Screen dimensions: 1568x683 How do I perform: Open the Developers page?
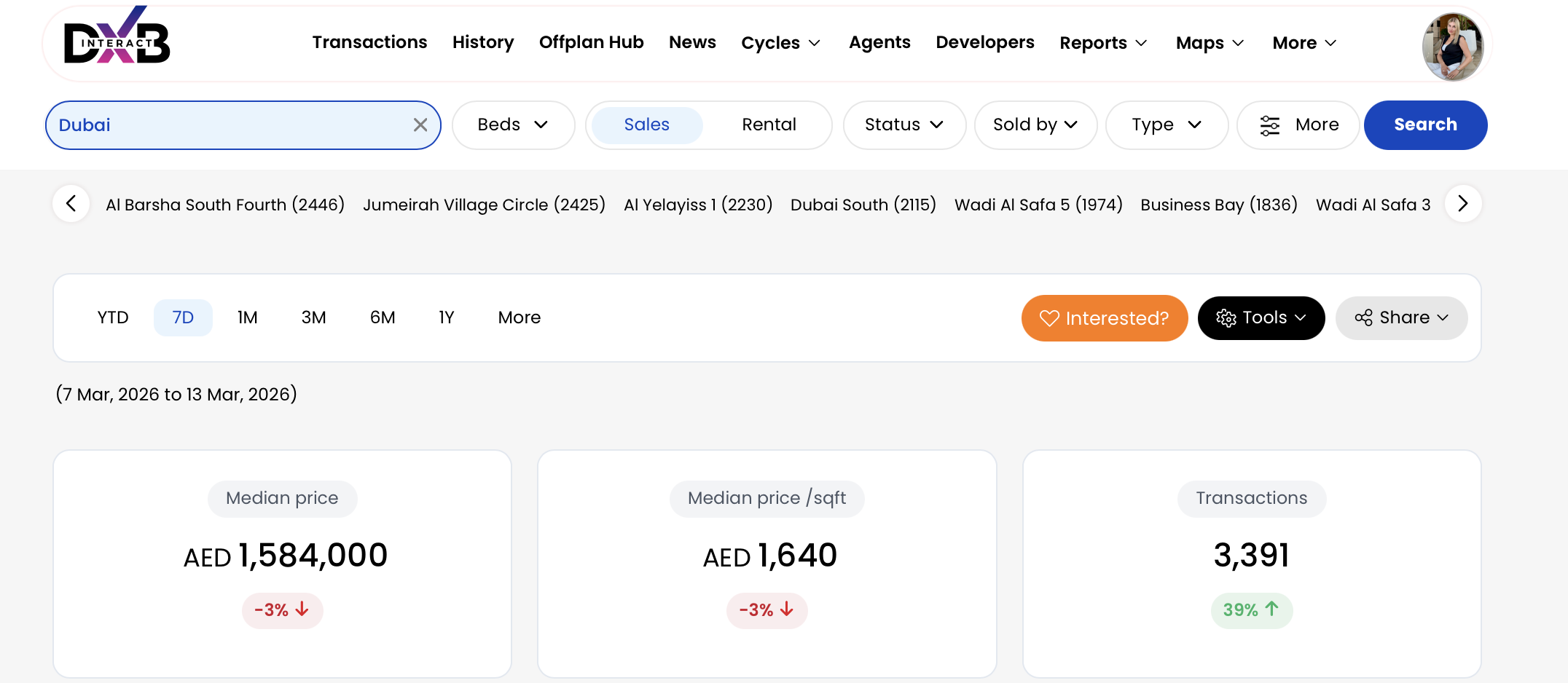(x=985, y=42)
